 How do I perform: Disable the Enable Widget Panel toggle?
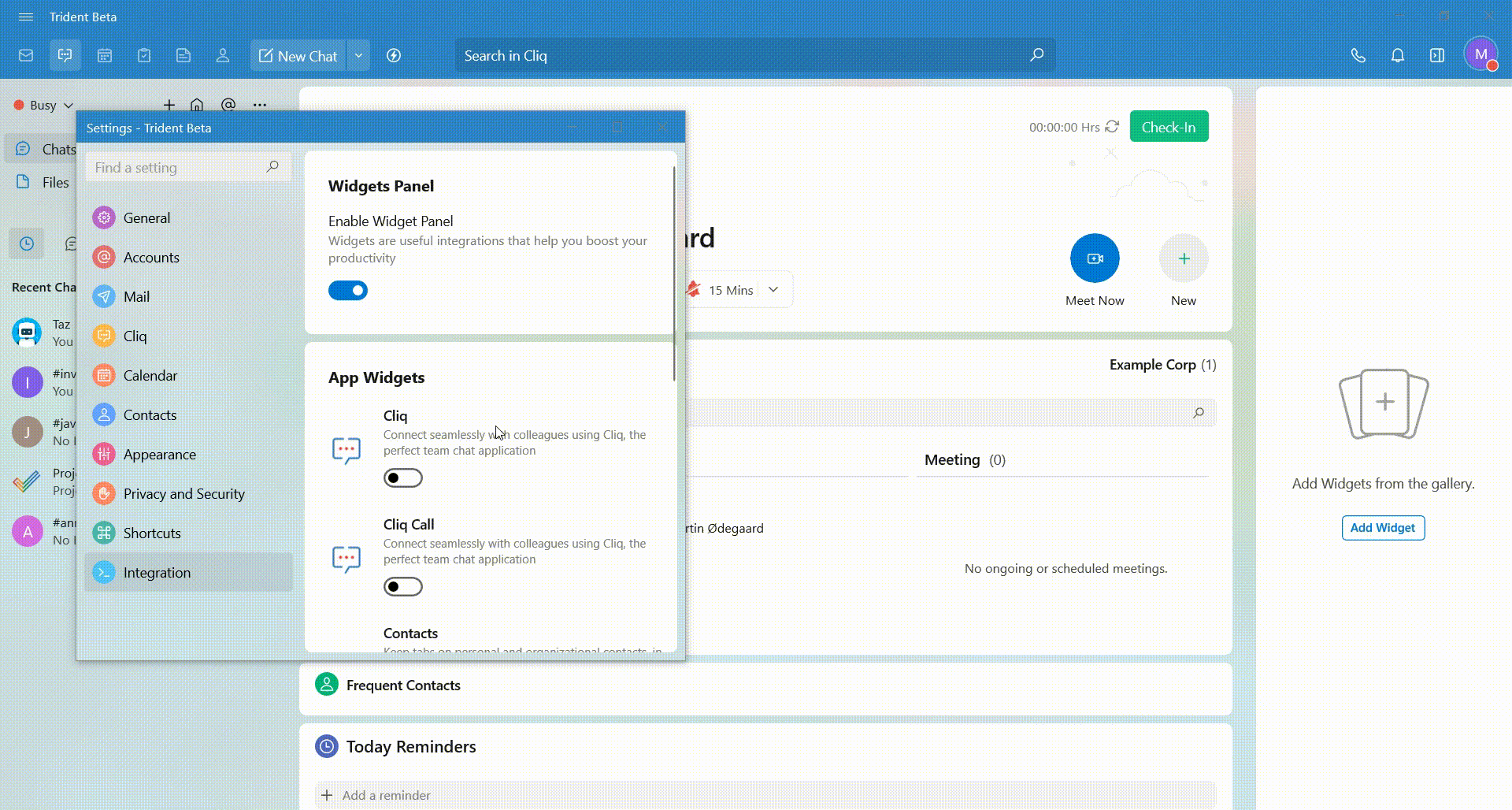tap(348, 291)
